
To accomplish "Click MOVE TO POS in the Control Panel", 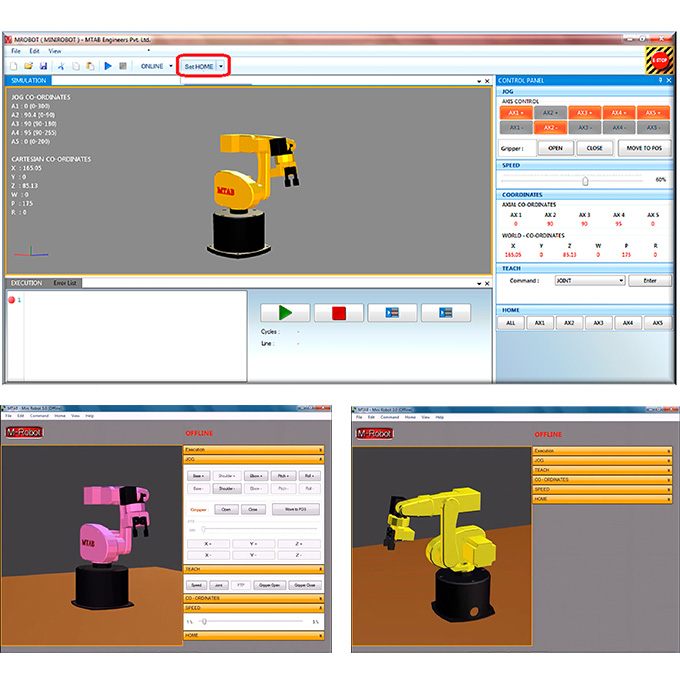I will click(x=644, y=148).
